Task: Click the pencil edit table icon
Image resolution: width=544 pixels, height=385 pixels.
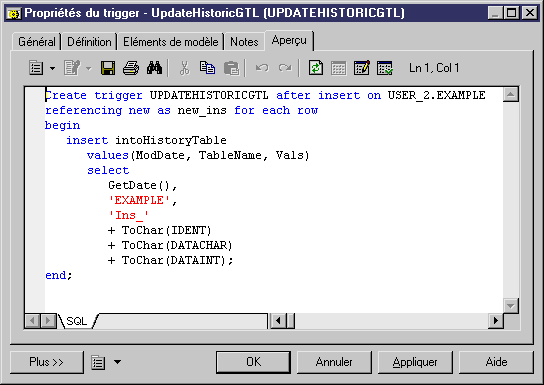Action: click(362, 68)
